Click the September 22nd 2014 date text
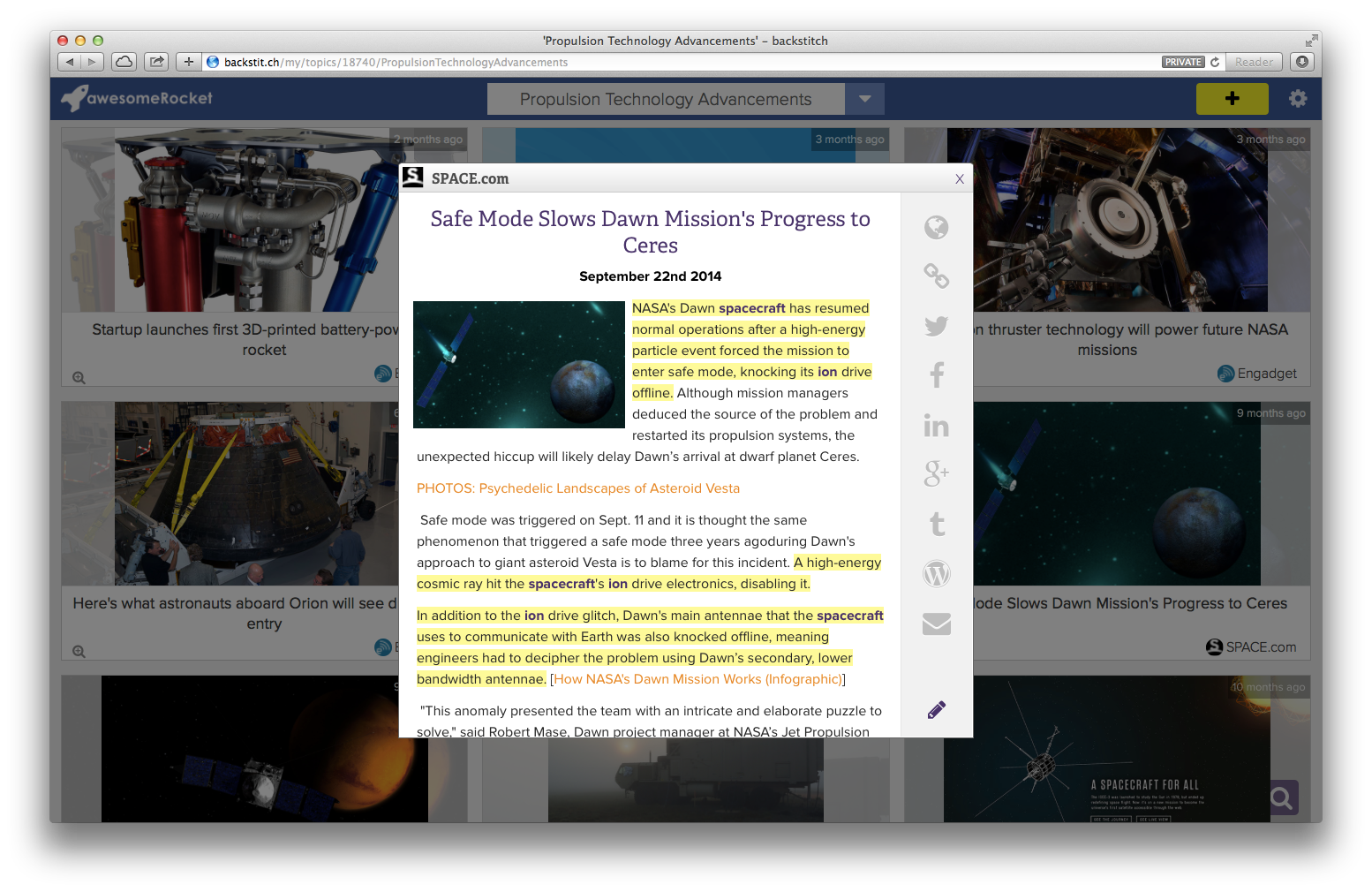 pos(650,276)
